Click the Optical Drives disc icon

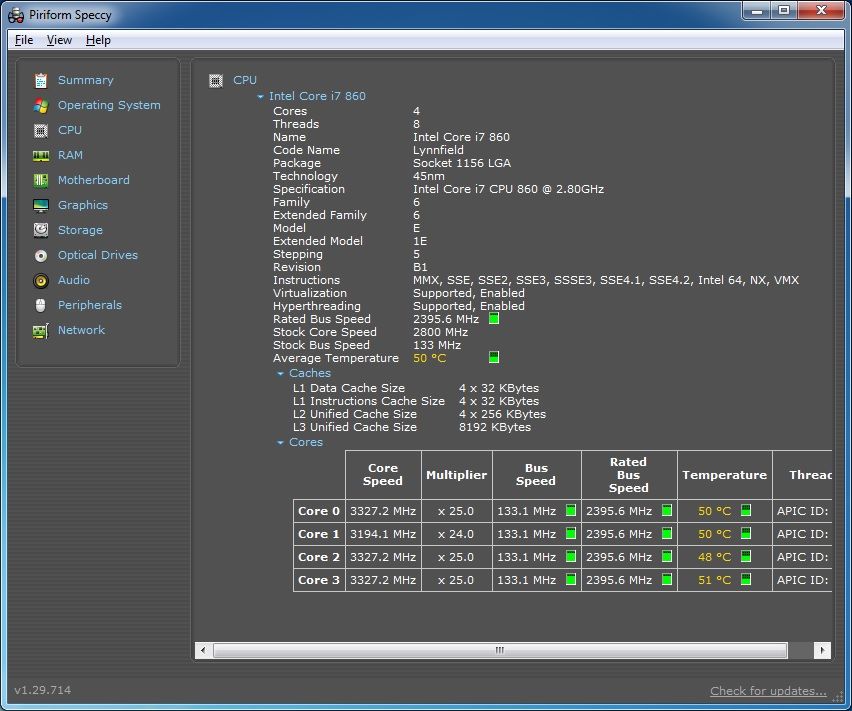(41, 255)
